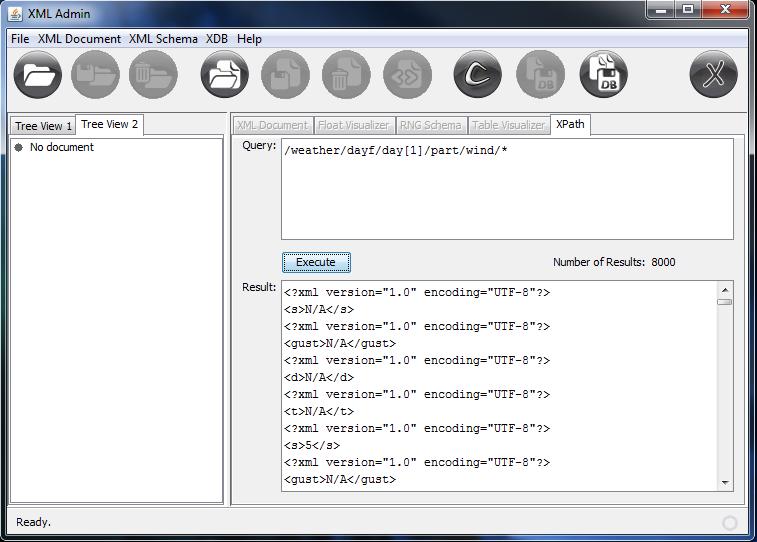Open the Table Visualizer tab
The image size is (757, 542).
508,125
